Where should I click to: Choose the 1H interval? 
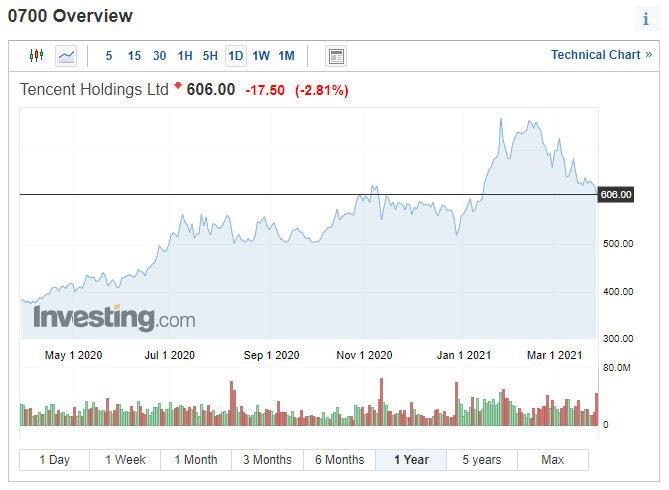(185, 56)
